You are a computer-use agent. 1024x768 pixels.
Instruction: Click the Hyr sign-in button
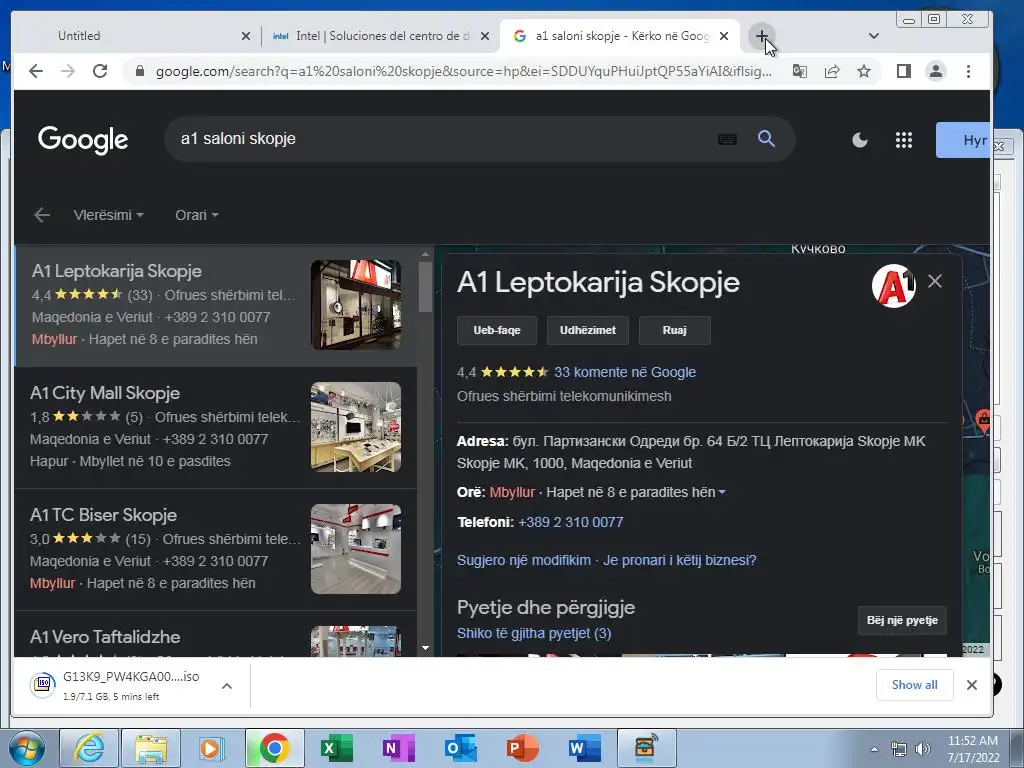click(x=963, y=140)
